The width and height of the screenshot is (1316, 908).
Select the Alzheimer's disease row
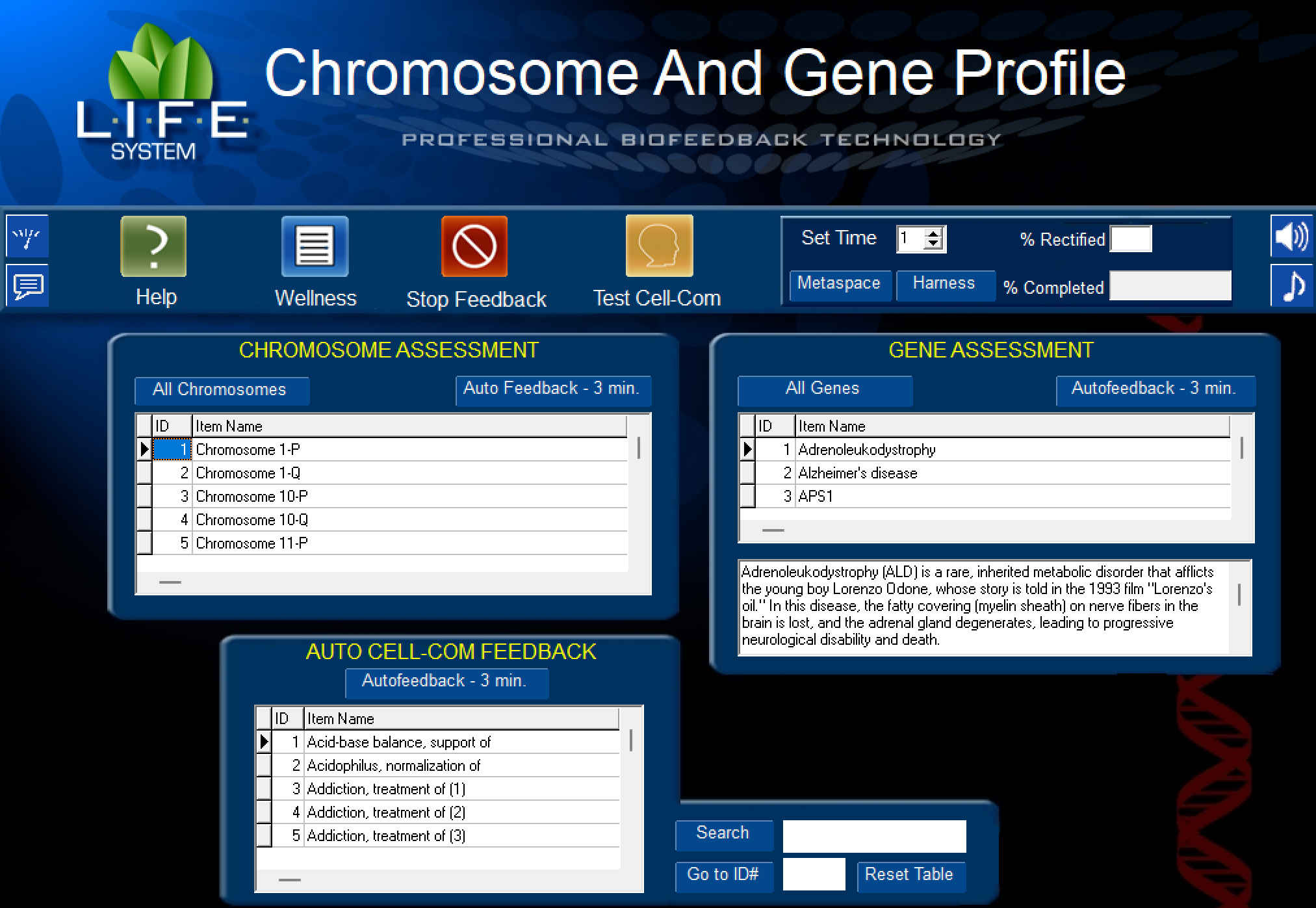point(910,473)
